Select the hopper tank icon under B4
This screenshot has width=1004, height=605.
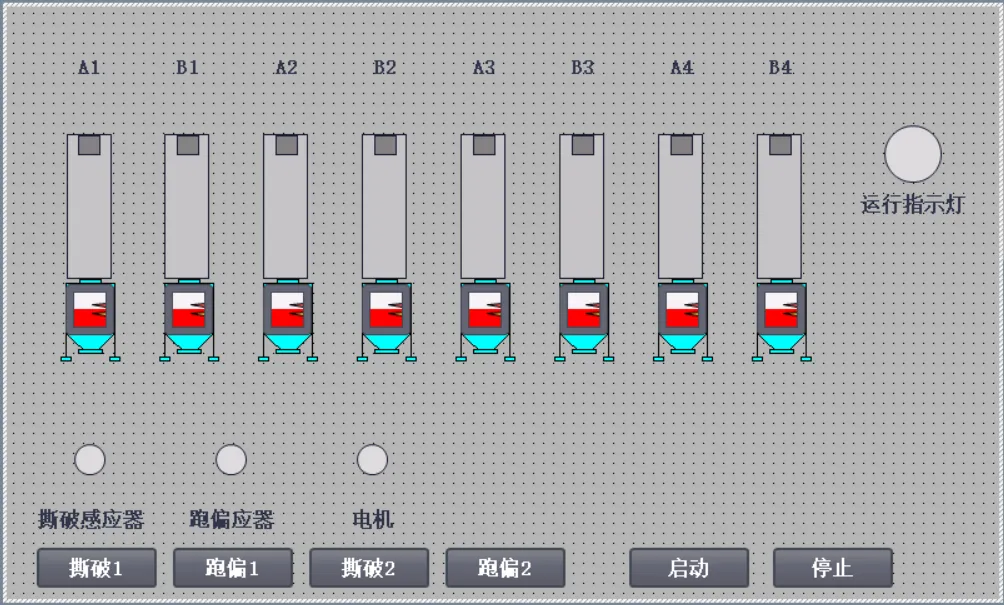click(781, 321)
